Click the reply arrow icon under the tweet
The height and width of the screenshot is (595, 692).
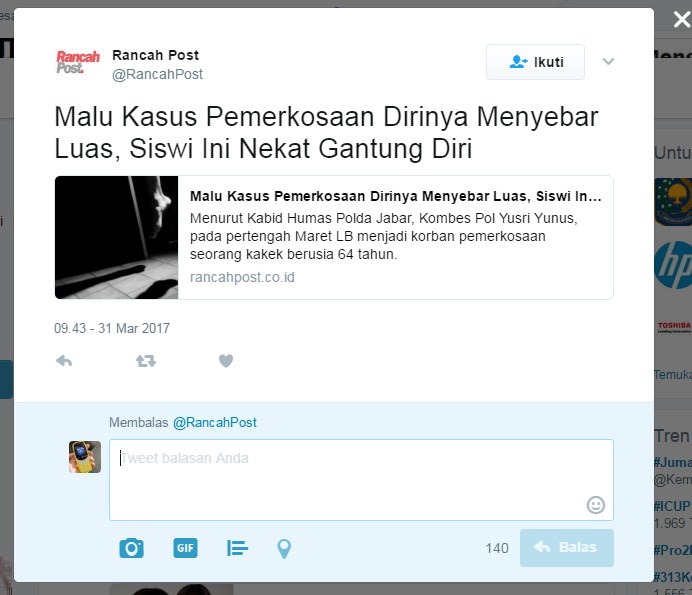click(64, 361)
